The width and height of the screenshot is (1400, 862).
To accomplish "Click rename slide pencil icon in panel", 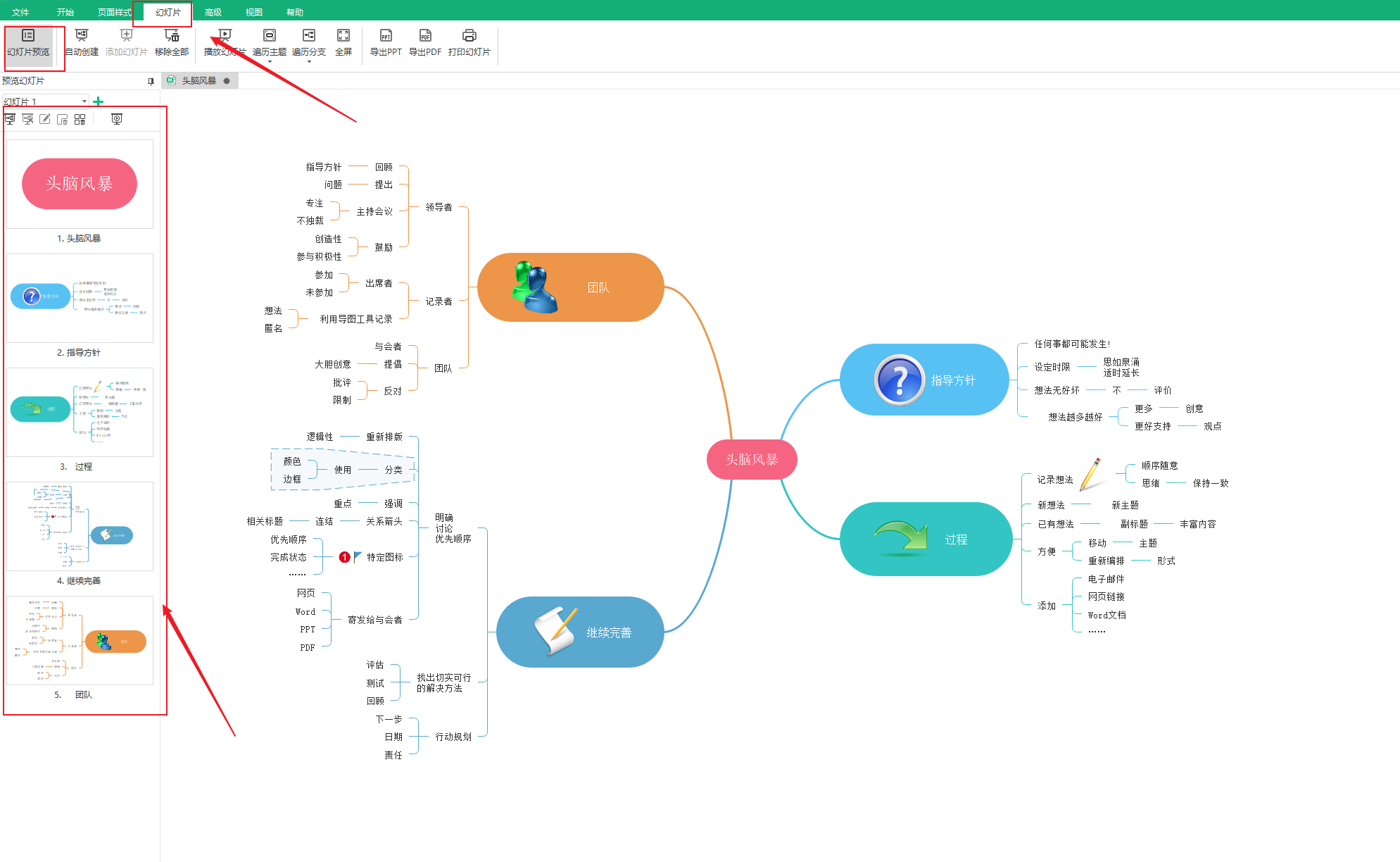I will [x=45, y=119].
